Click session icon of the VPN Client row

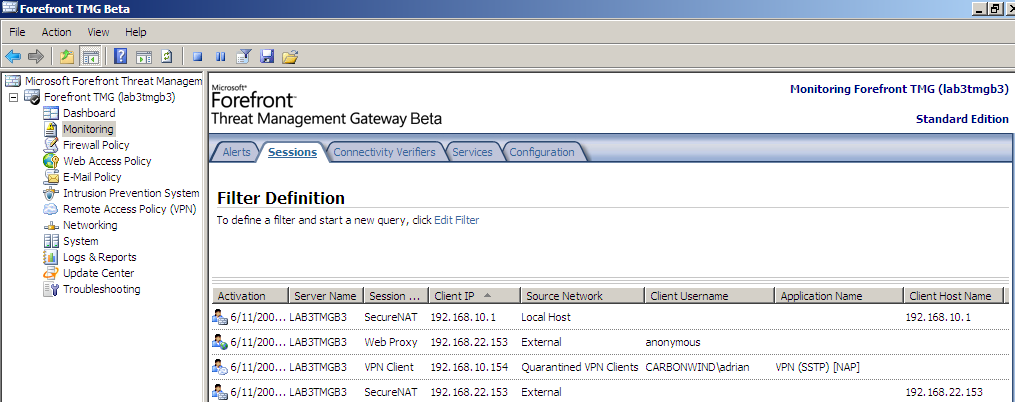click(220, 367)
